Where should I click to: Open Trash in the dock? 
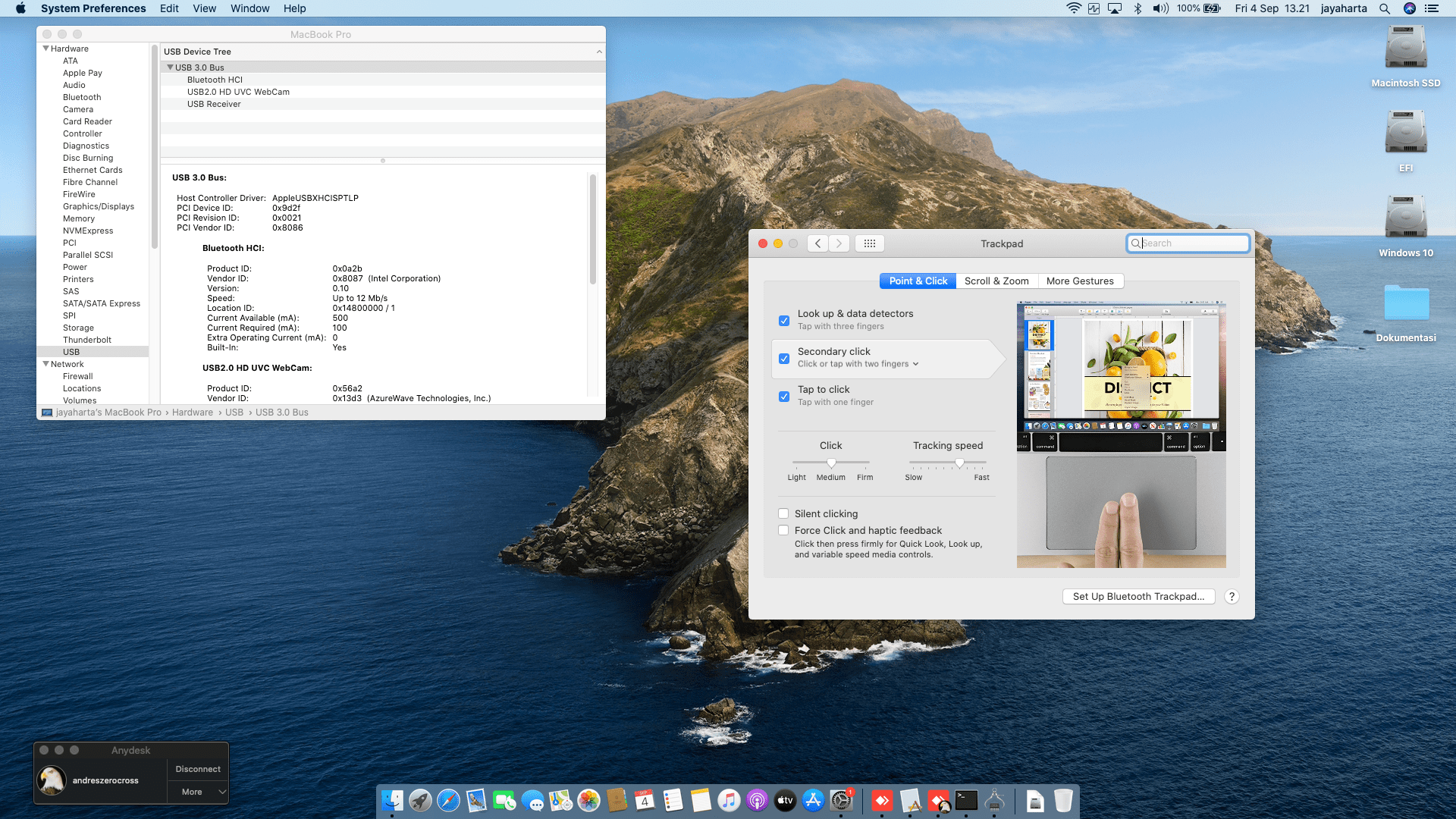[1063, 800]
